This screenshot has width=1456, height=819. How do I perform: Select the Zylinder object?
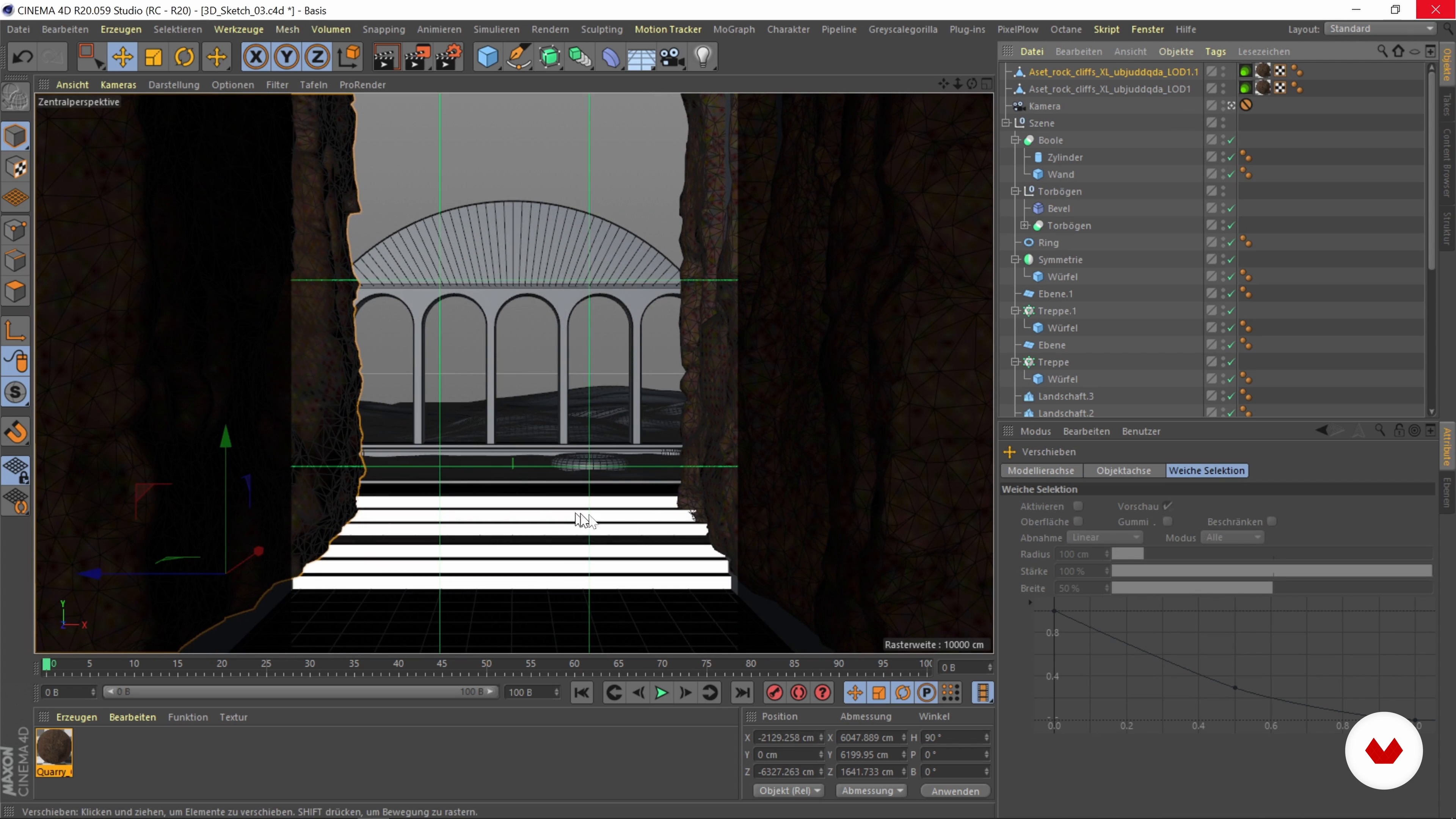click(1065, 157)
